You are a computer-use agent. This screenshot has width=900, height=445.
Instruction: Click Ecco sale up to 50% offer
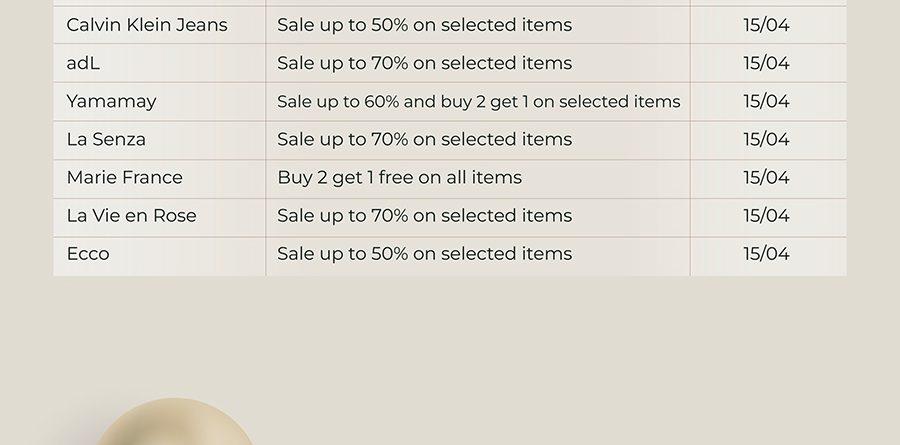425,254
